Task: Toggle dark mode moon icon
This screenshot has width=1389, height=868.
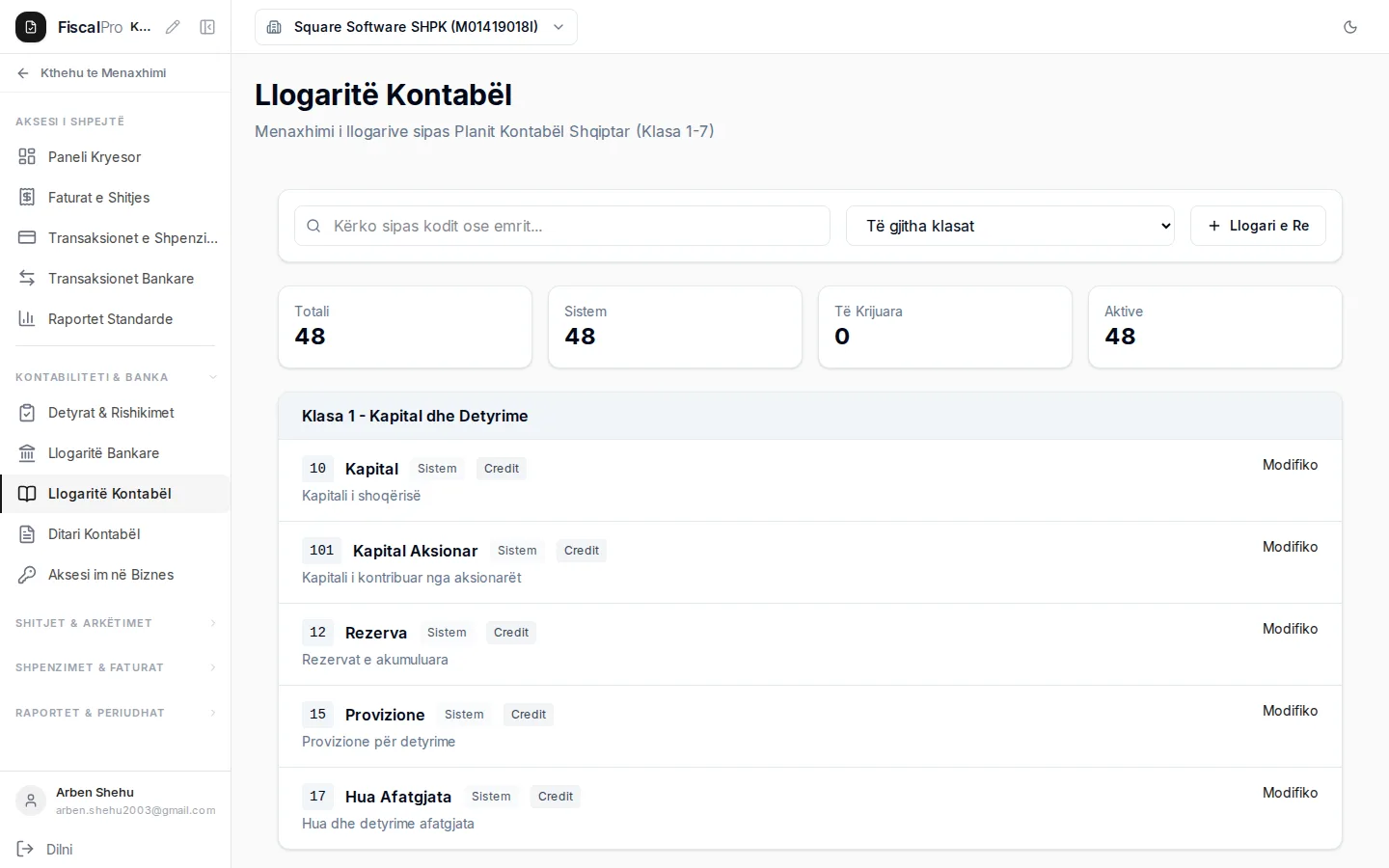Action: (x=1350, y=27)
